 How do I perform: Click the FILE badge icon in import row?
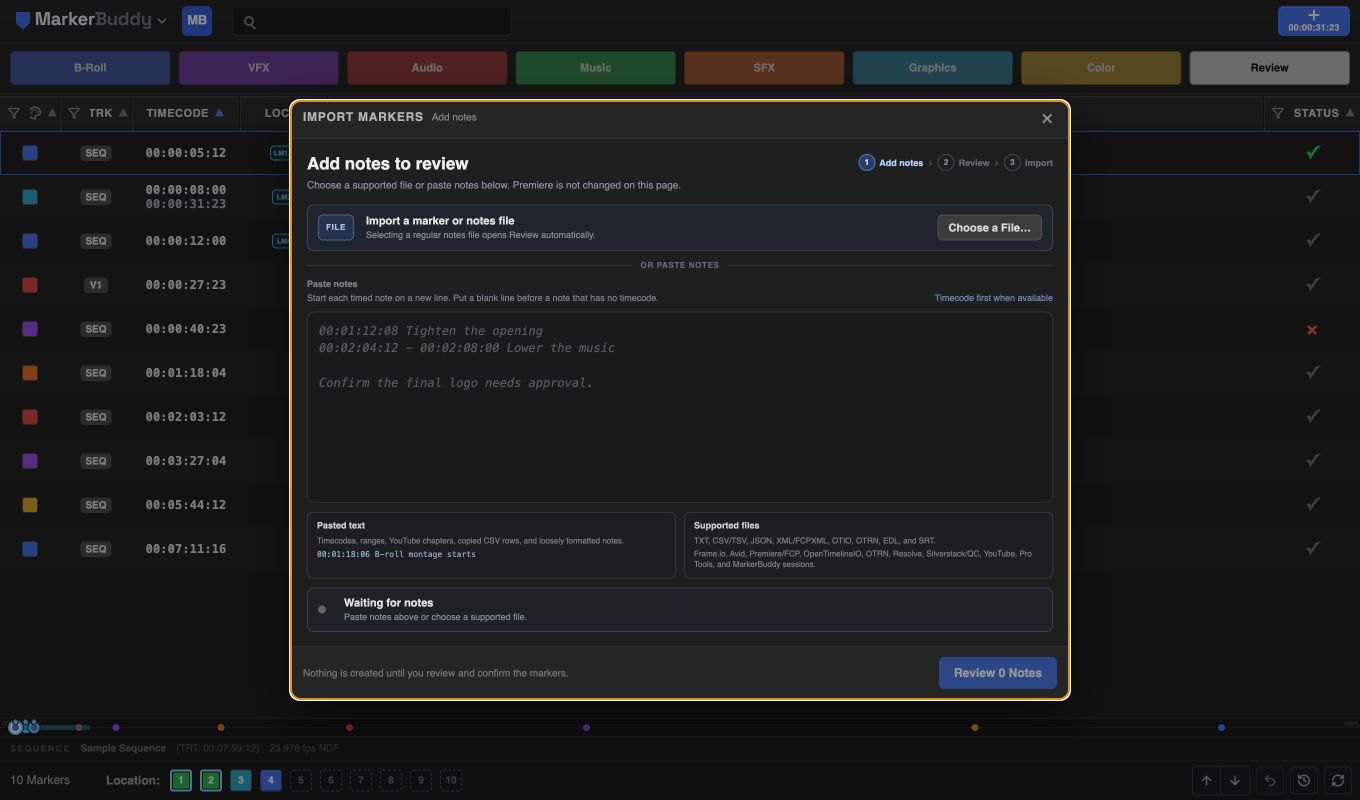[x=336, y=227]
